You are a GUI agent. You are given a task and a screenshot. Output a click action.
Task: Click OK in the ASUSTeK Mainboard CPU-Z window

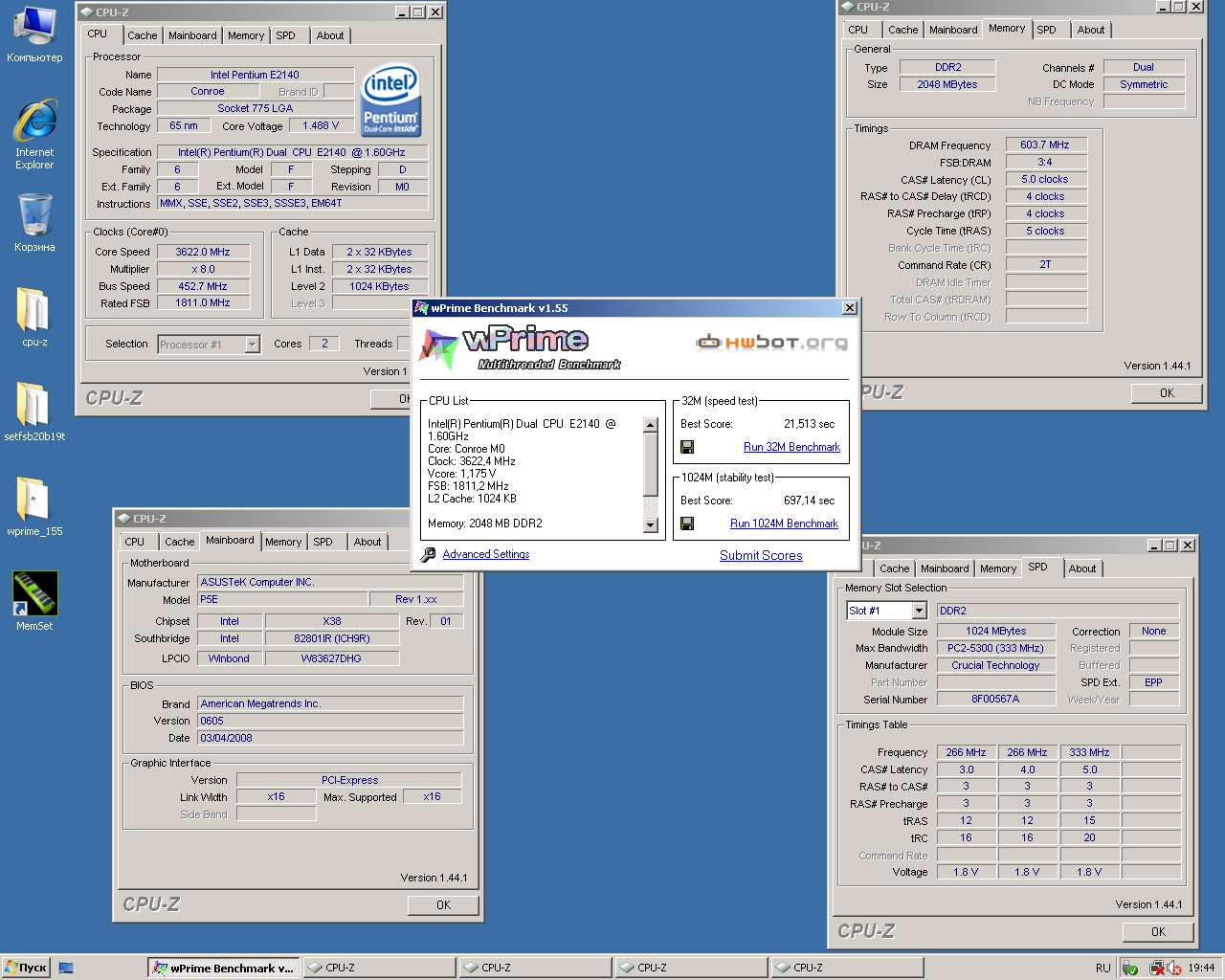tap(443, 905)
